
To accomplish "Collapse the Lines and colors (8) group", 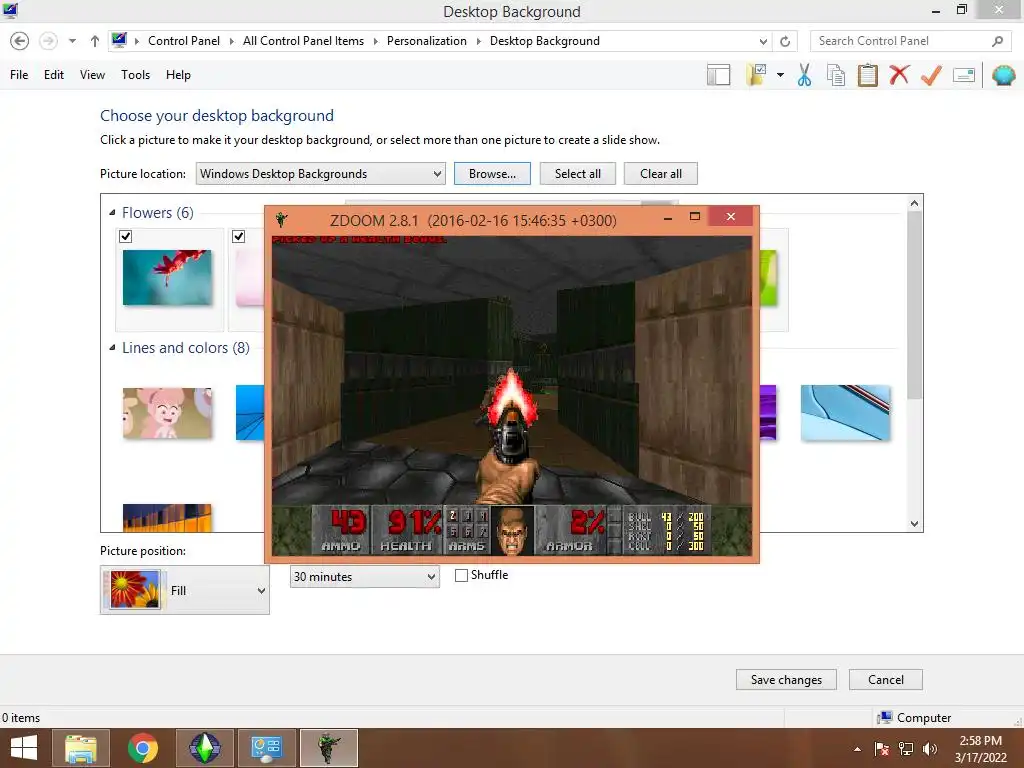I will [112, 348].
